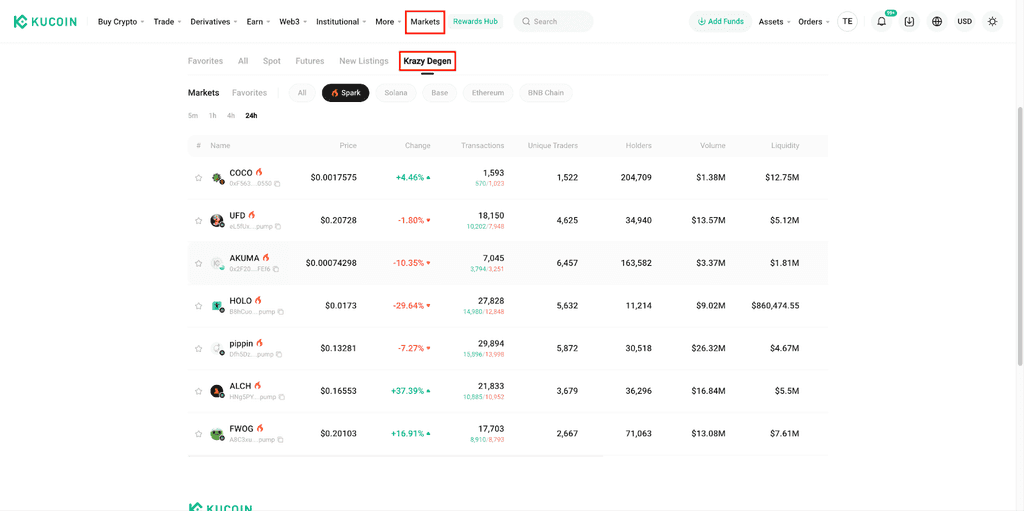
Task: Copy pippin contract address
Action: [279, 354]
